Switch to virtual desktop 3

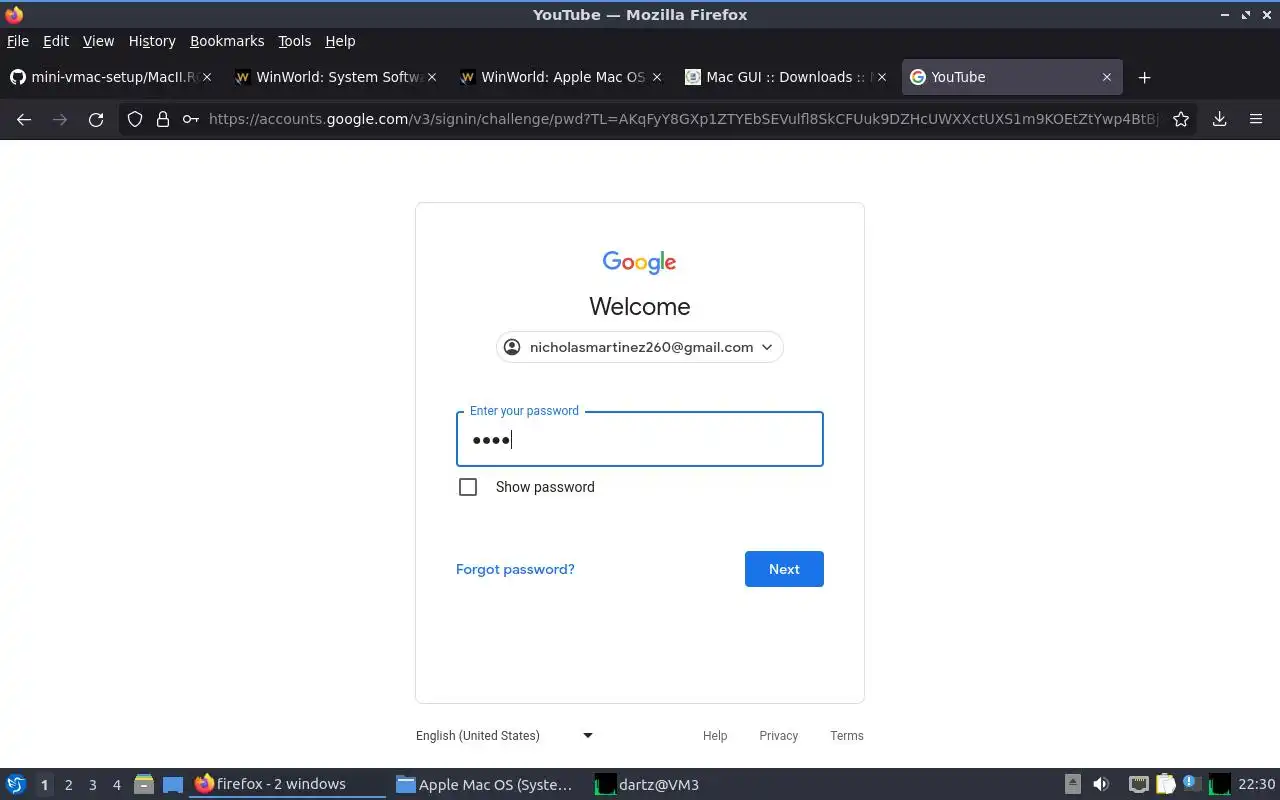(x=92, y=785)
